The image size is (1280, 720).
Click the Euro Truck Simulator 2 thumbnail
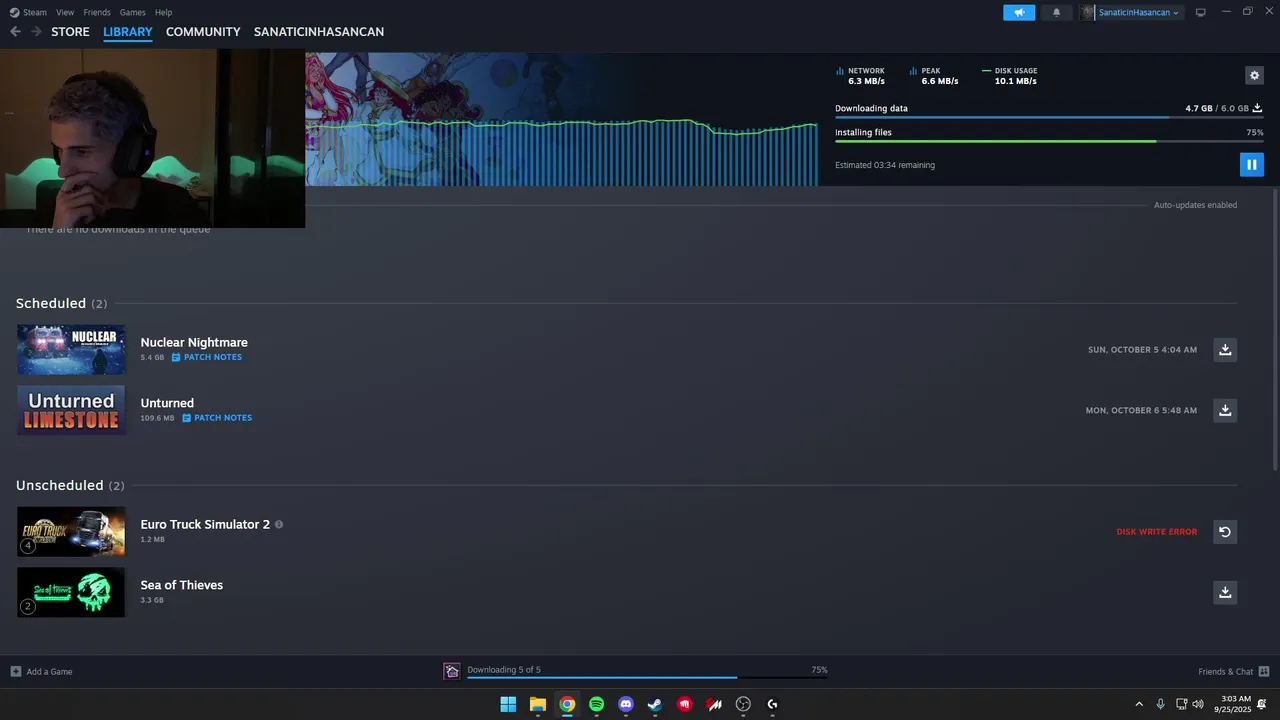71,532
